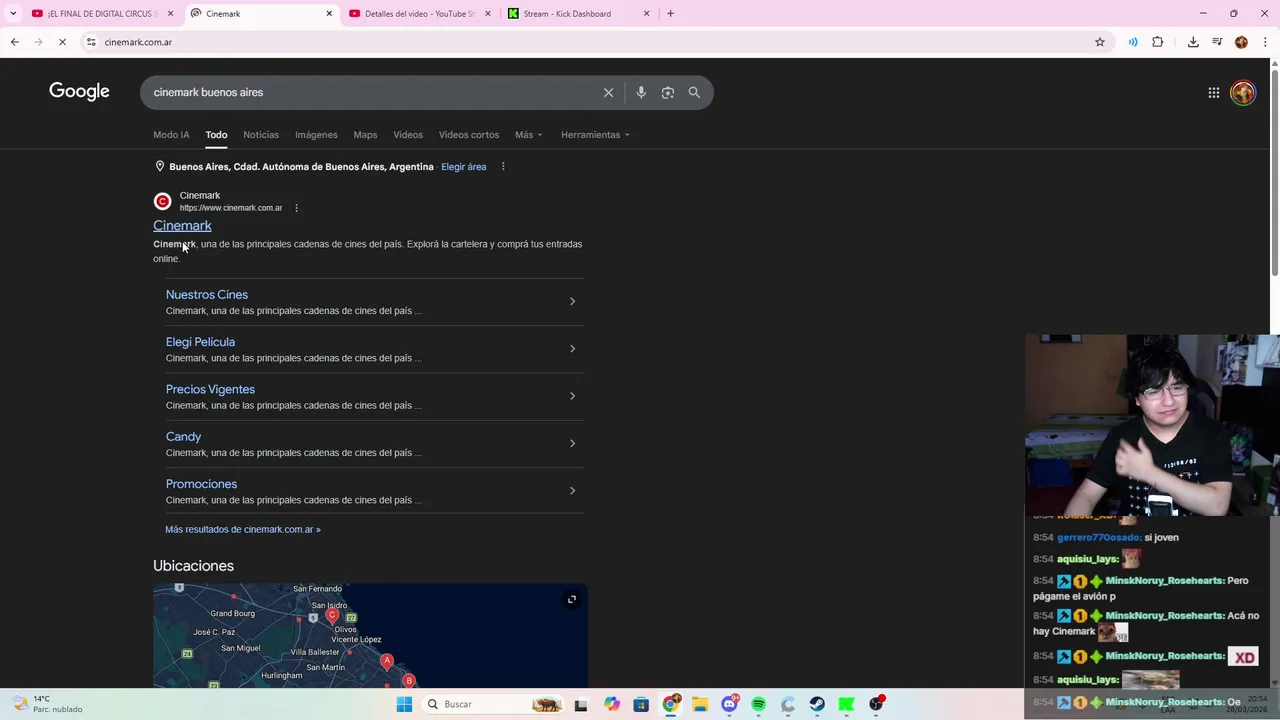Click the Windows taskbar Buscar search box
Image resolution: width=1280 pixels, height=720 pixels.
point(493,704)
